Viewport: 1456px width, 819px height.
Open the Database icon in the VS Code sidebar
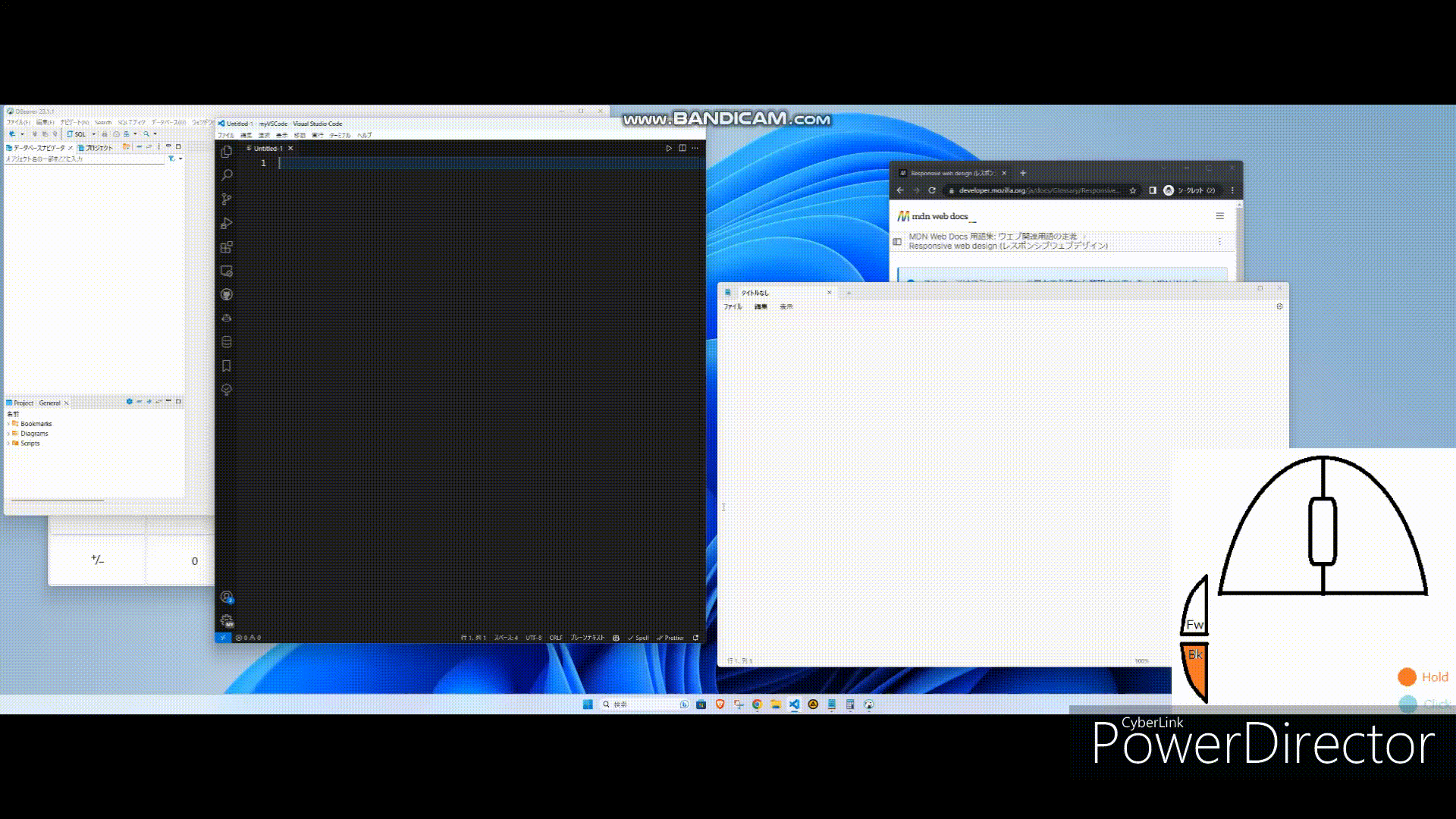(226, 342)
